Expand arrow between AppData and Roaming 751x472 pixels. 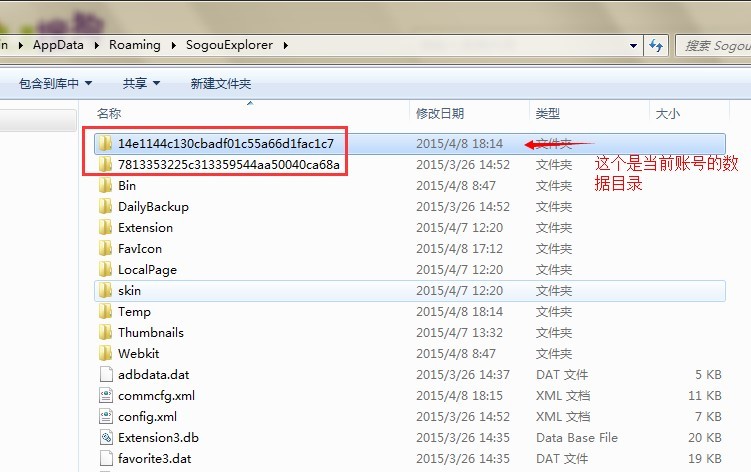tap(97, 46)
